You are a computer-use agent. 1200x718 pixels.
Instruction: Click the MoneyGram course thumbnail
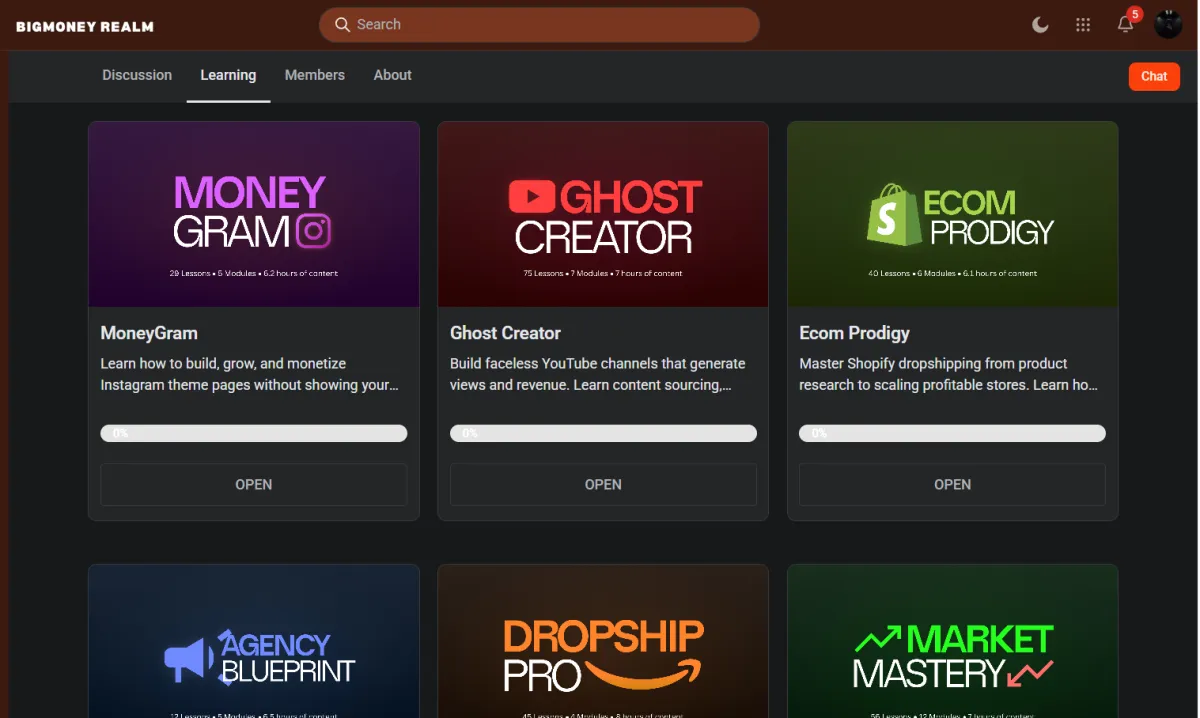254,214
